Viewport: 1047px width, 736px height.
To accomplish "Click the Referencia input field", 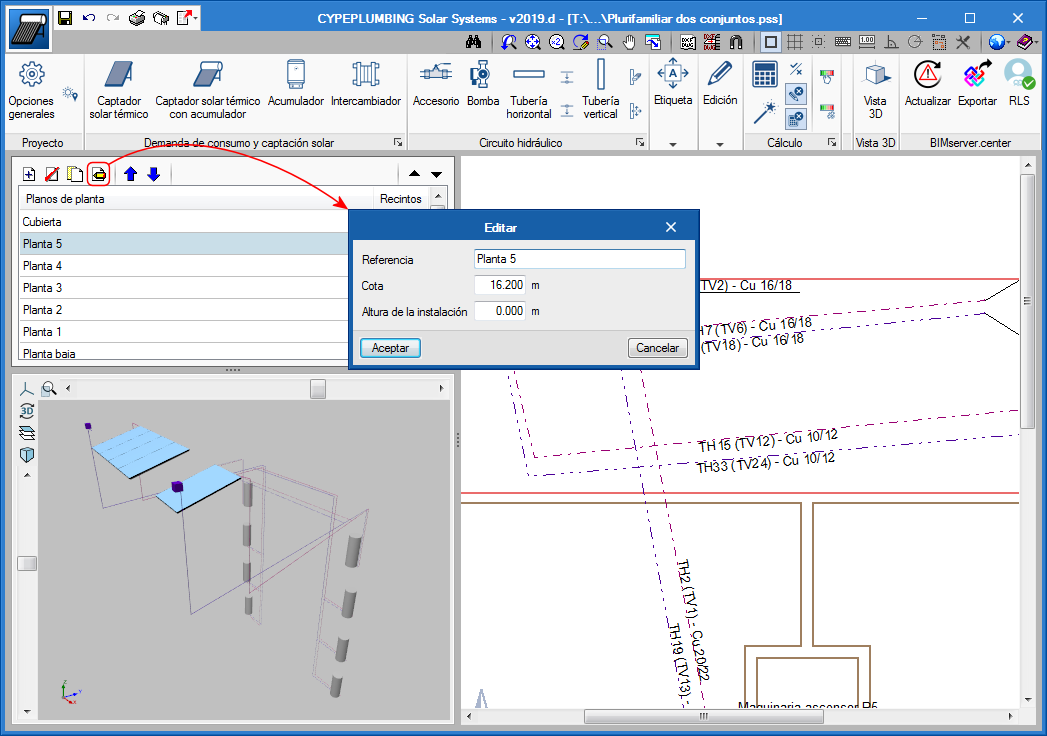I will (x=580, y=259).
